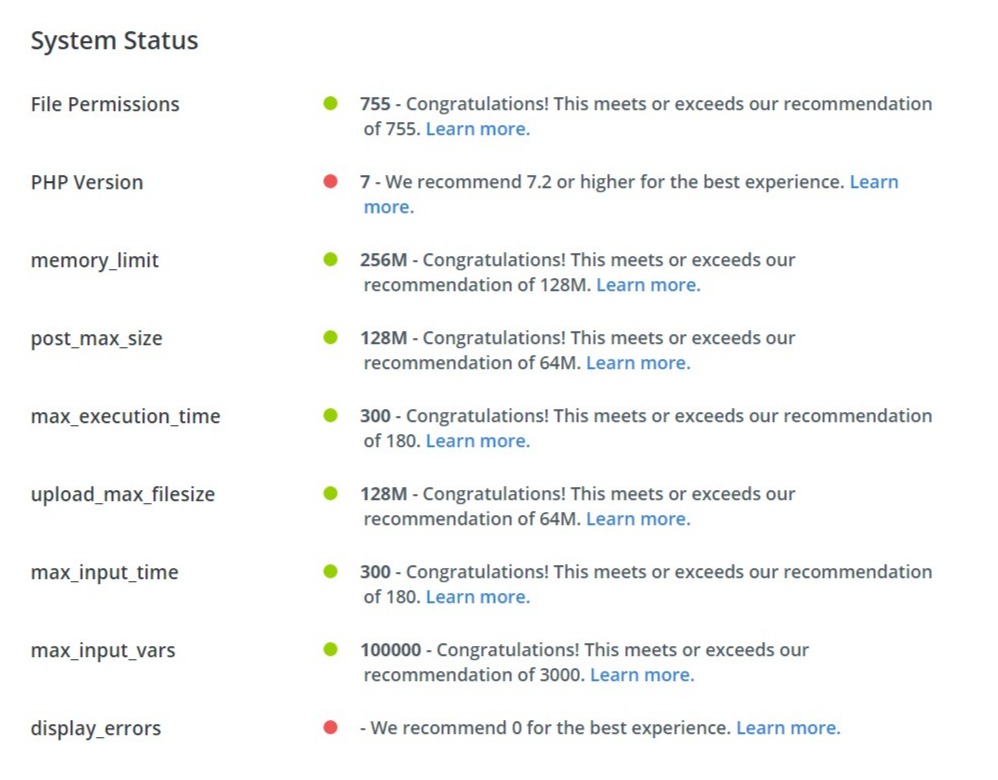
Task: Follow Learn more link for post_max_size
Action: [x=638, y=363]
